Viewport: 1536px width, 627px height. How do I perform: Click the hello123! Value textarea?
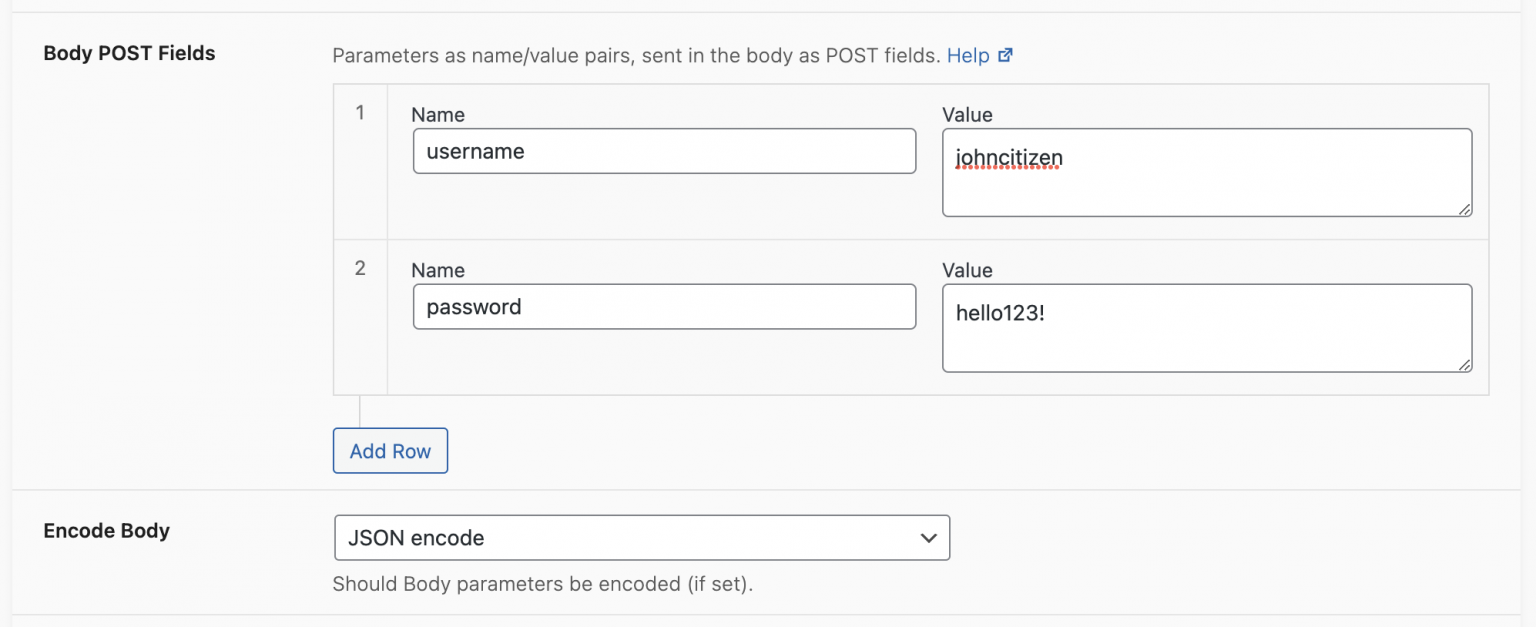(1207, 328)
